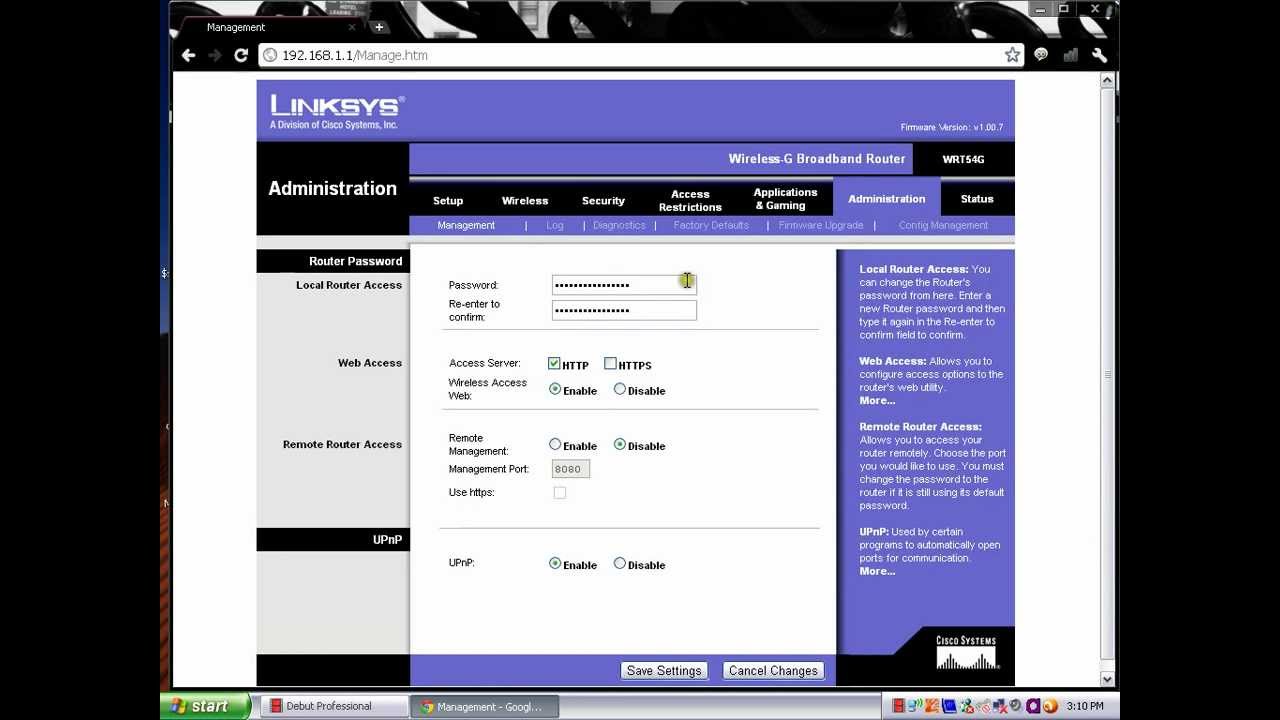
Task: Enable UPnP
Action: (555, 564)
